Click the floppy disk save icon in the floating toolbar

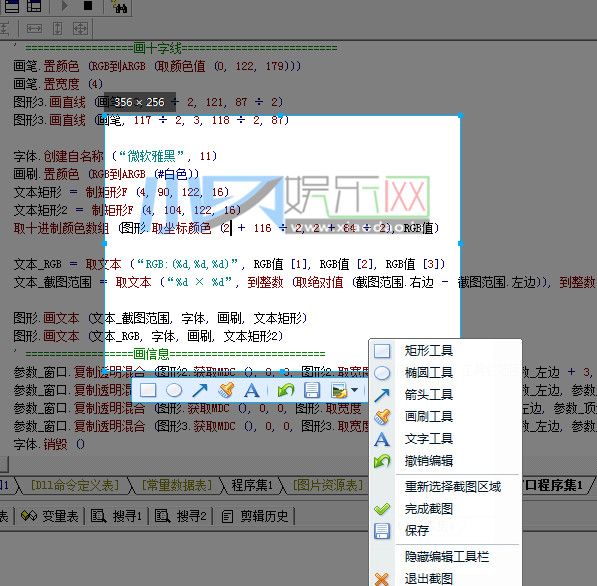pos(311,390)
